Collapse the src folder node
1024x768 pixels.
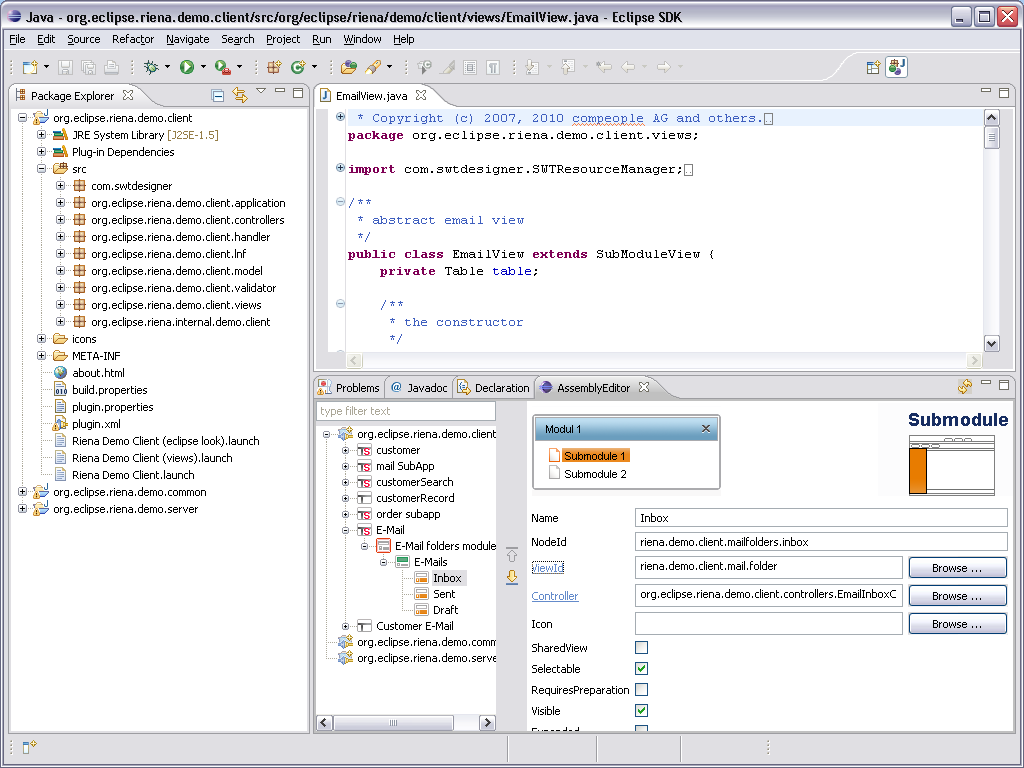[x=41, y=168]
